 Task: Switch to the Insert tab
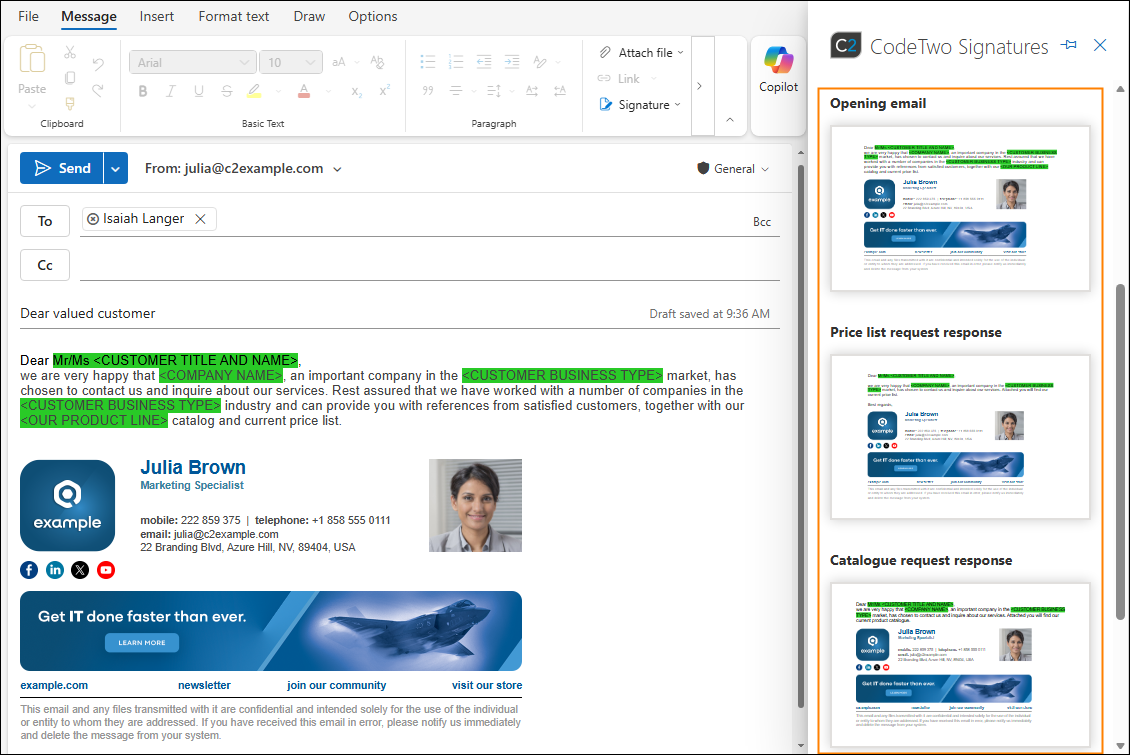(x=156, y=16)
